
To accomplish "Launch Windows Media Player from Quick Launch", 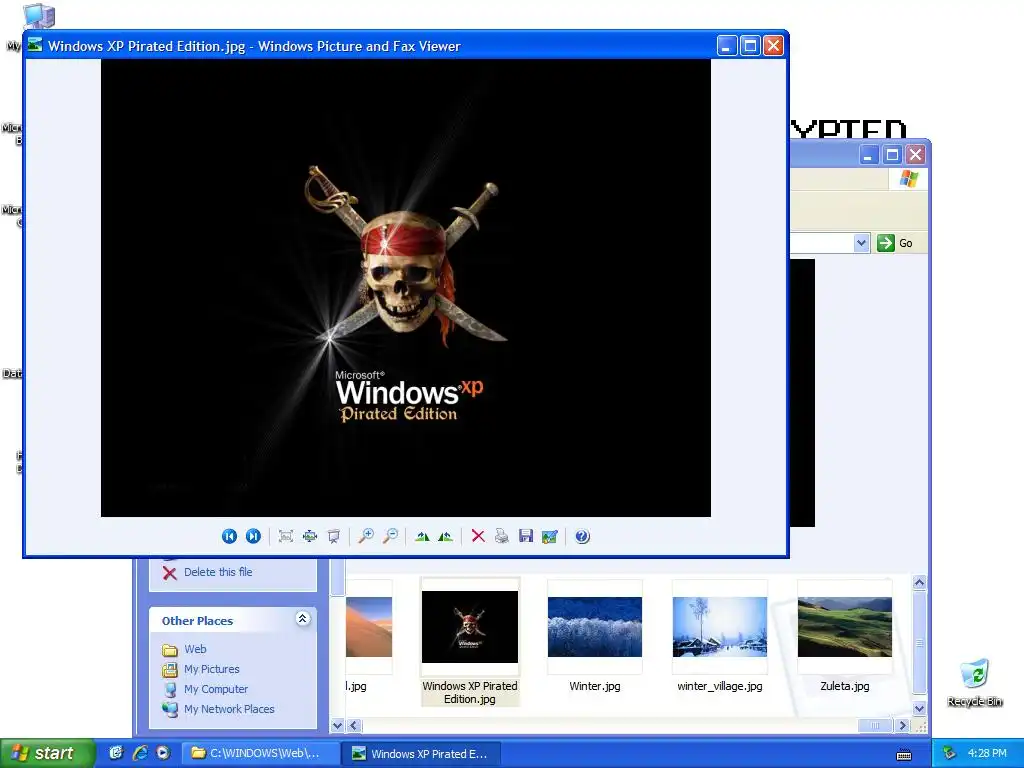I will click(163, 753).
